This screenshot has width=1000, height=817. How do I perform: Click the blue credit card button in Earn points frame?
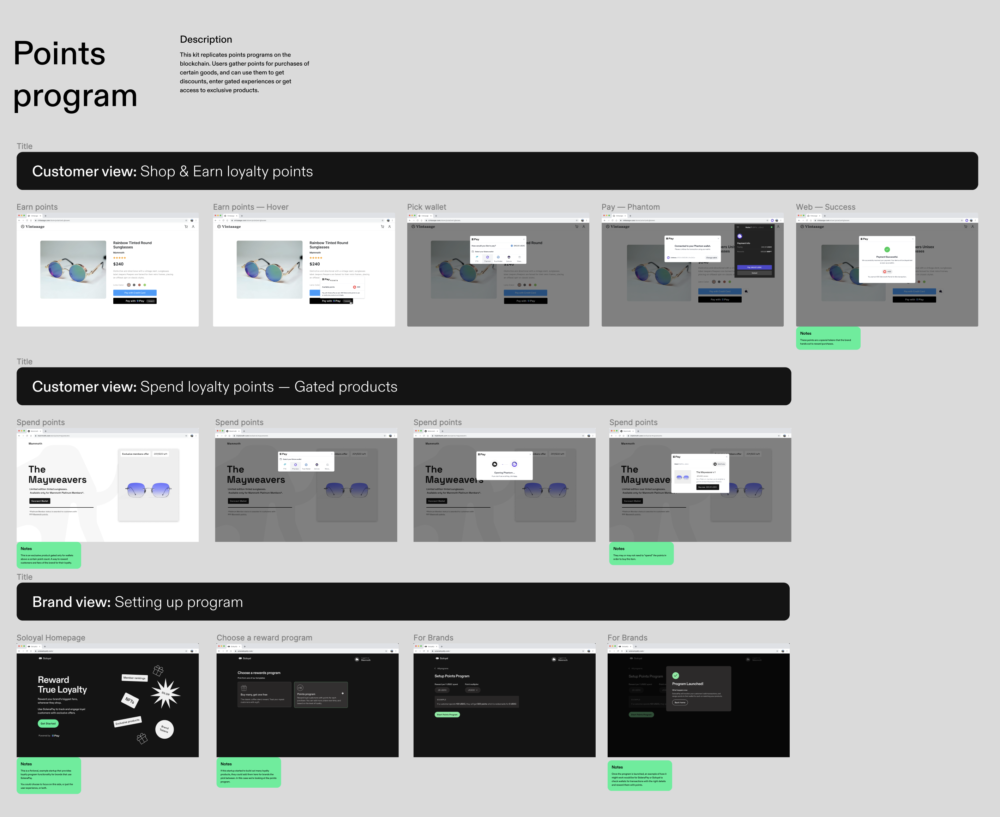click(135, 293)
